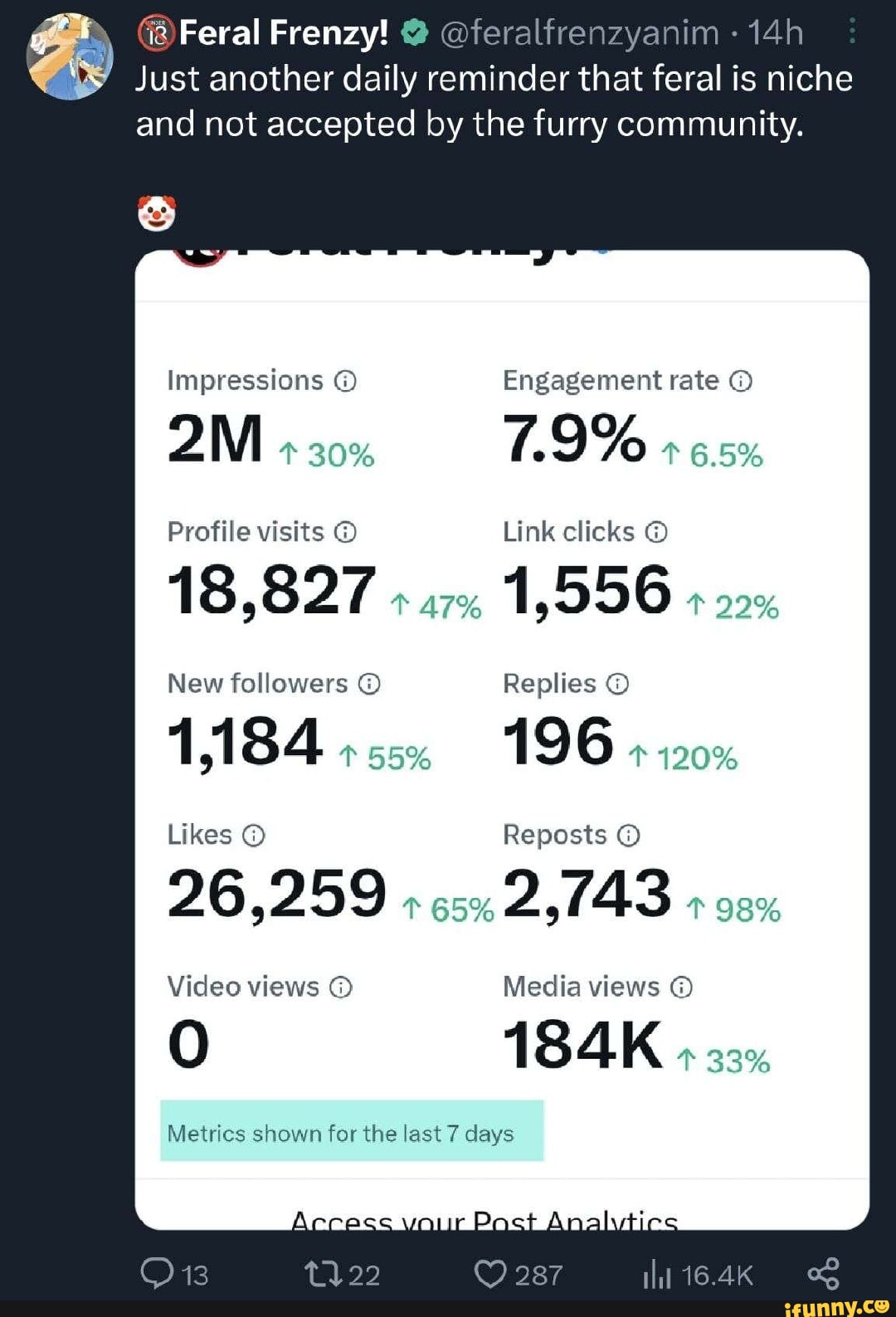Click the Impressions info icon
This screenshot has height=1317, width=896.
click(x=345, y=381)
